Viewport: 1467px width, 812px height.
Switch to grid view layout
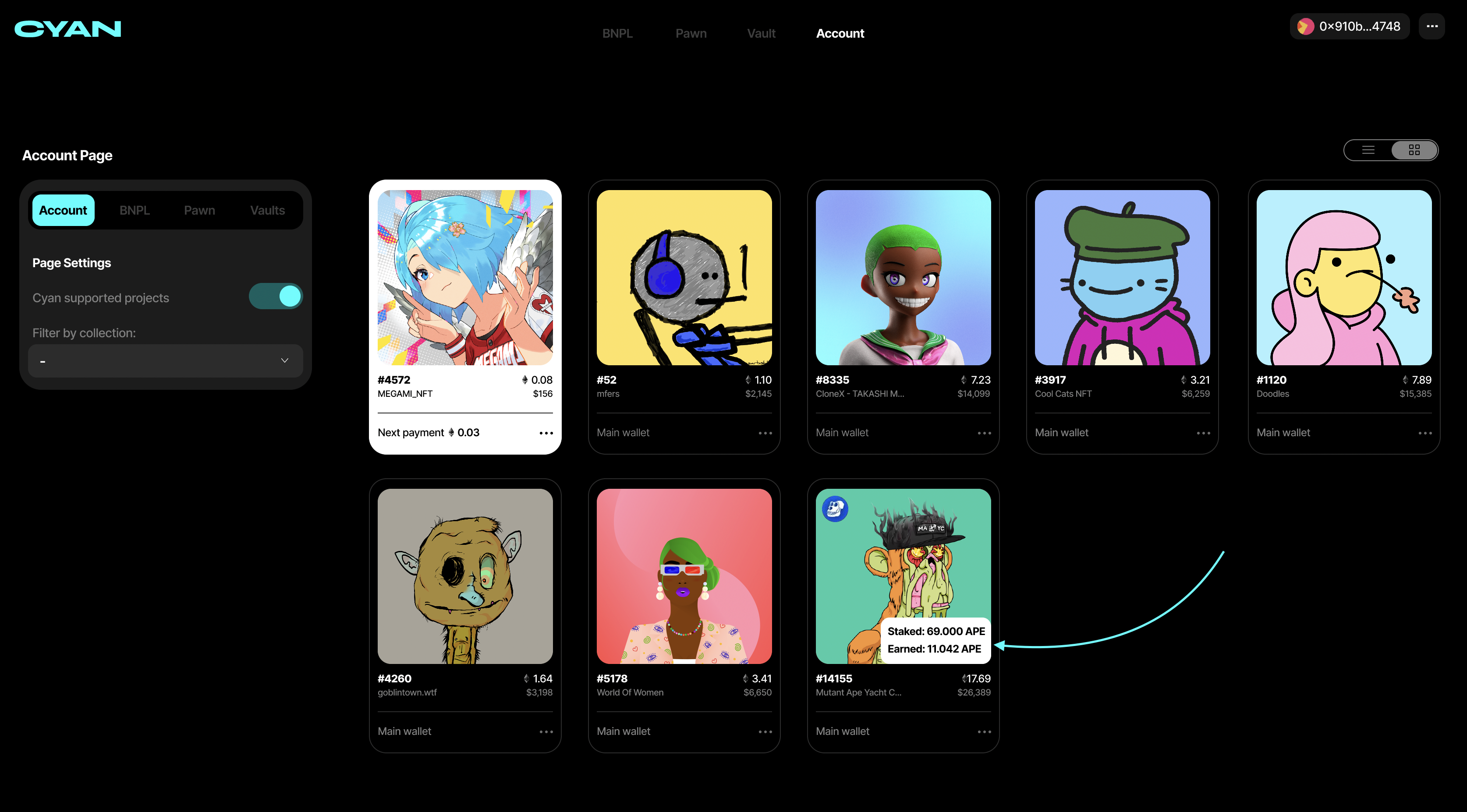(1414, 150)
